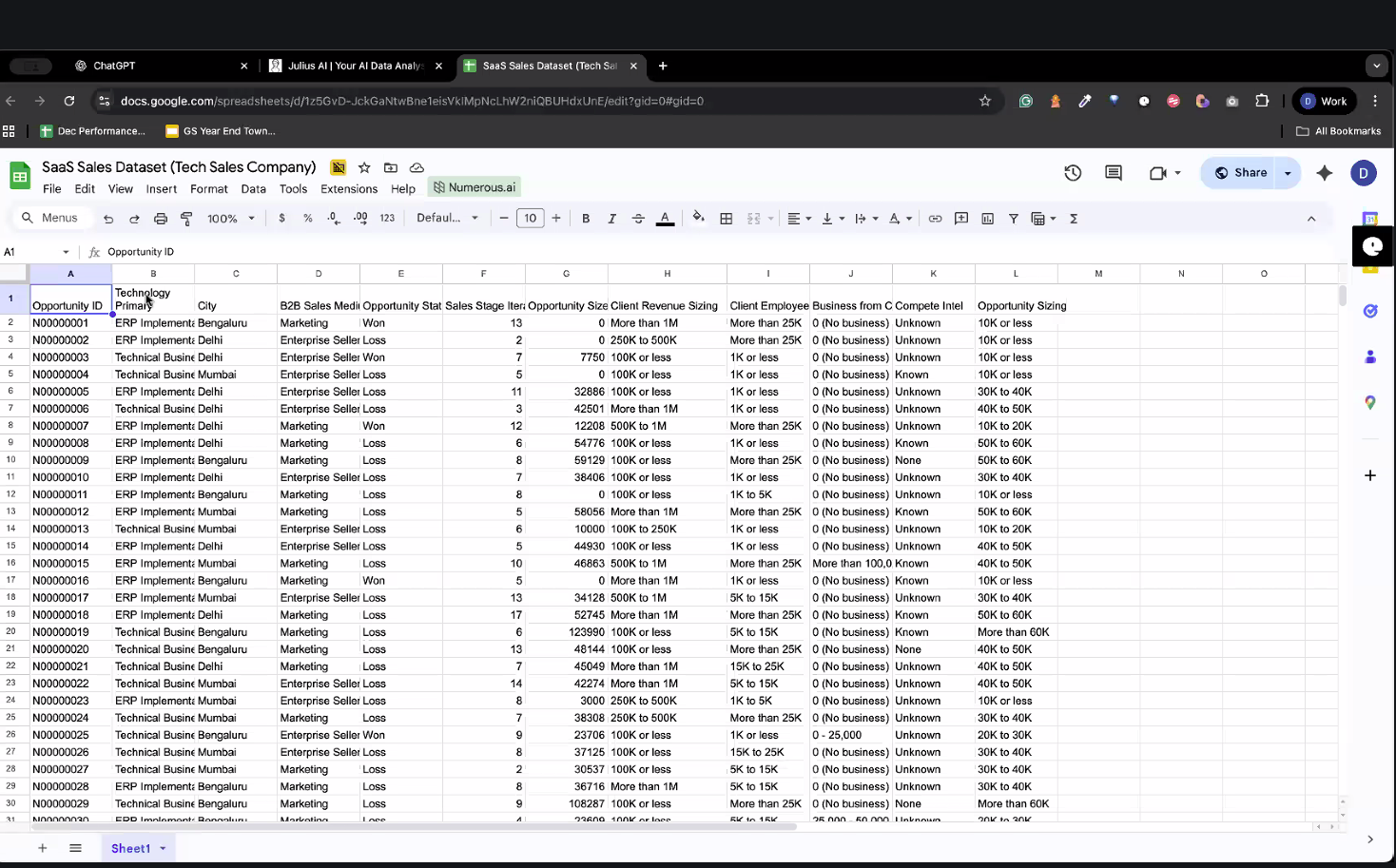This screenshot has width=1396, height=868.
Task: Open the comments panel icon
Action: click(x=1114, y=173)
